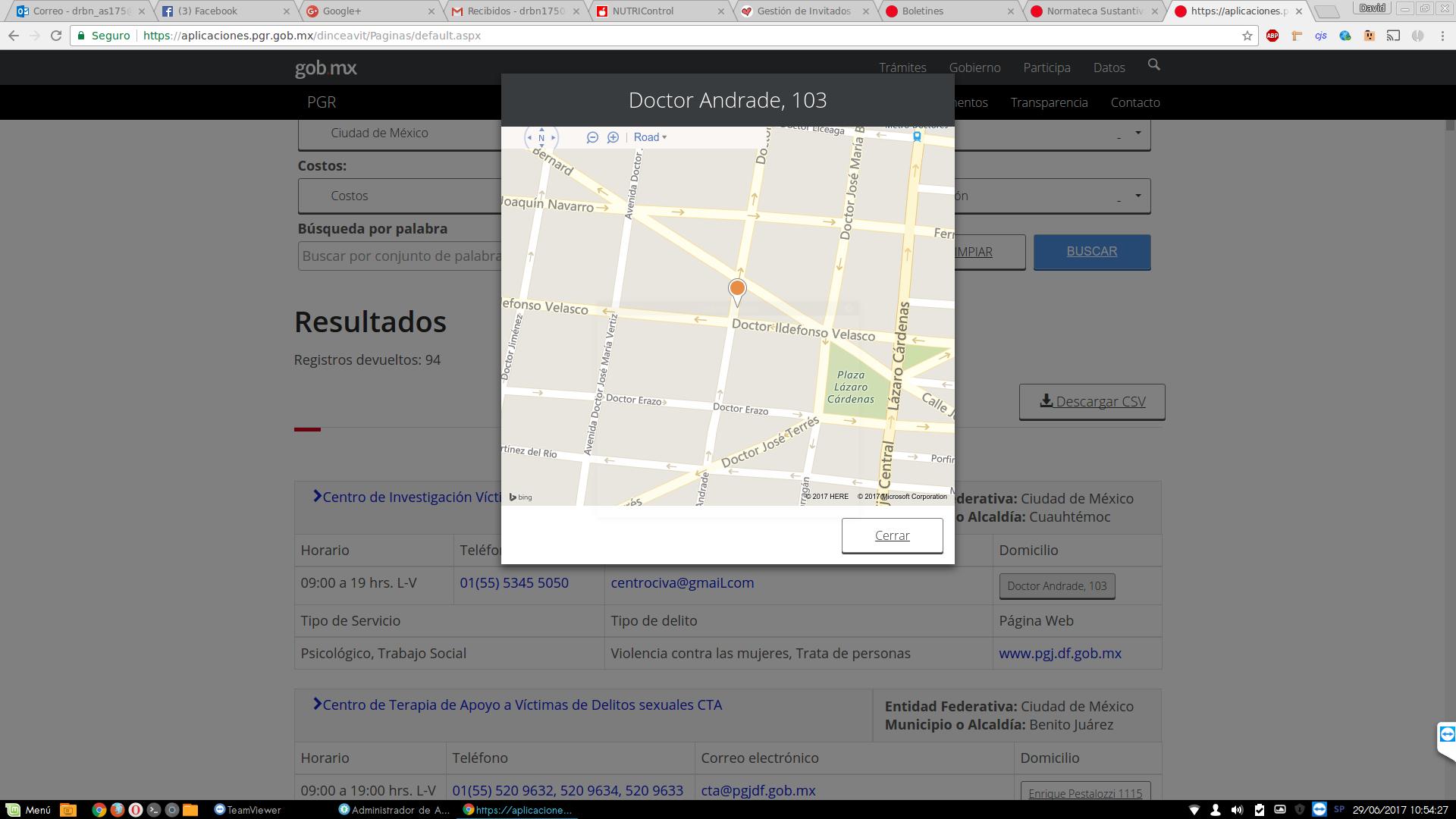Viewport: 1456px width, 819px height.
Task: Switch to the Boletines tab
Action: (x=949, y=11)
